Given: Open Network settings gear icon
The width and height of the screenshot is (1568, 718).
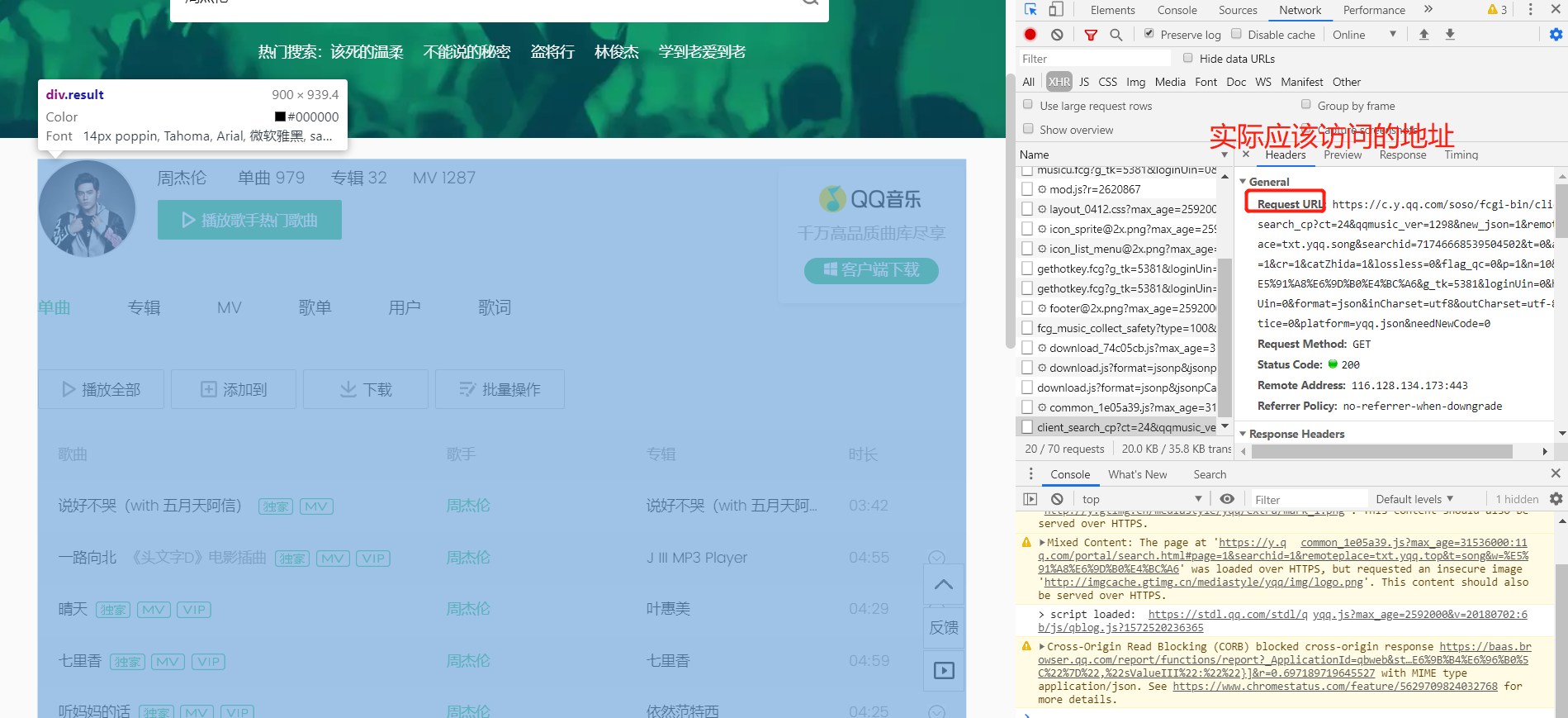Looking at the screenshot, I should coord(1556,35).
